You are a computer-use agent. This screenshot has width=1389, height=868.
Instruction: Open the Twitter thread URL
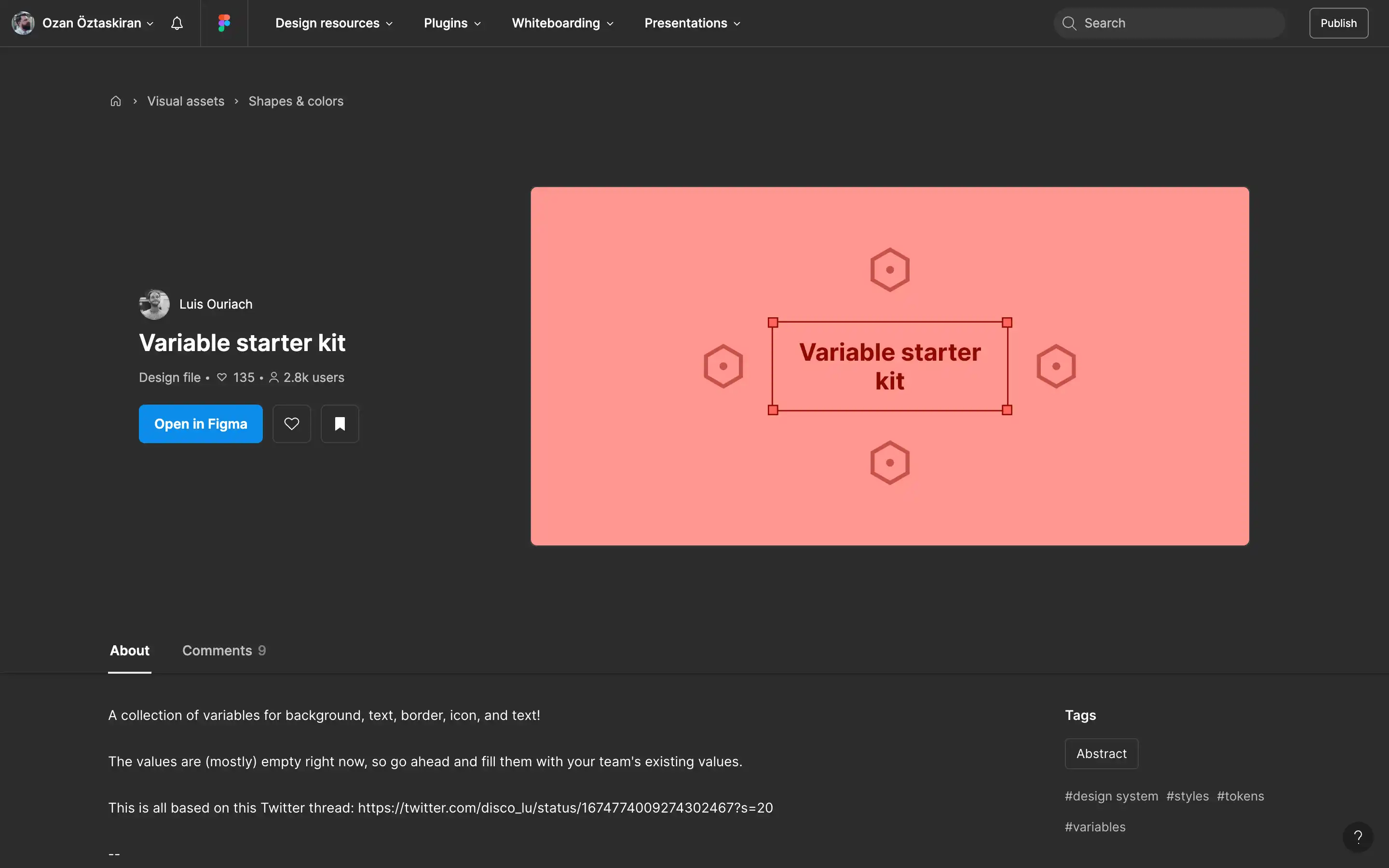pos(565,808)
